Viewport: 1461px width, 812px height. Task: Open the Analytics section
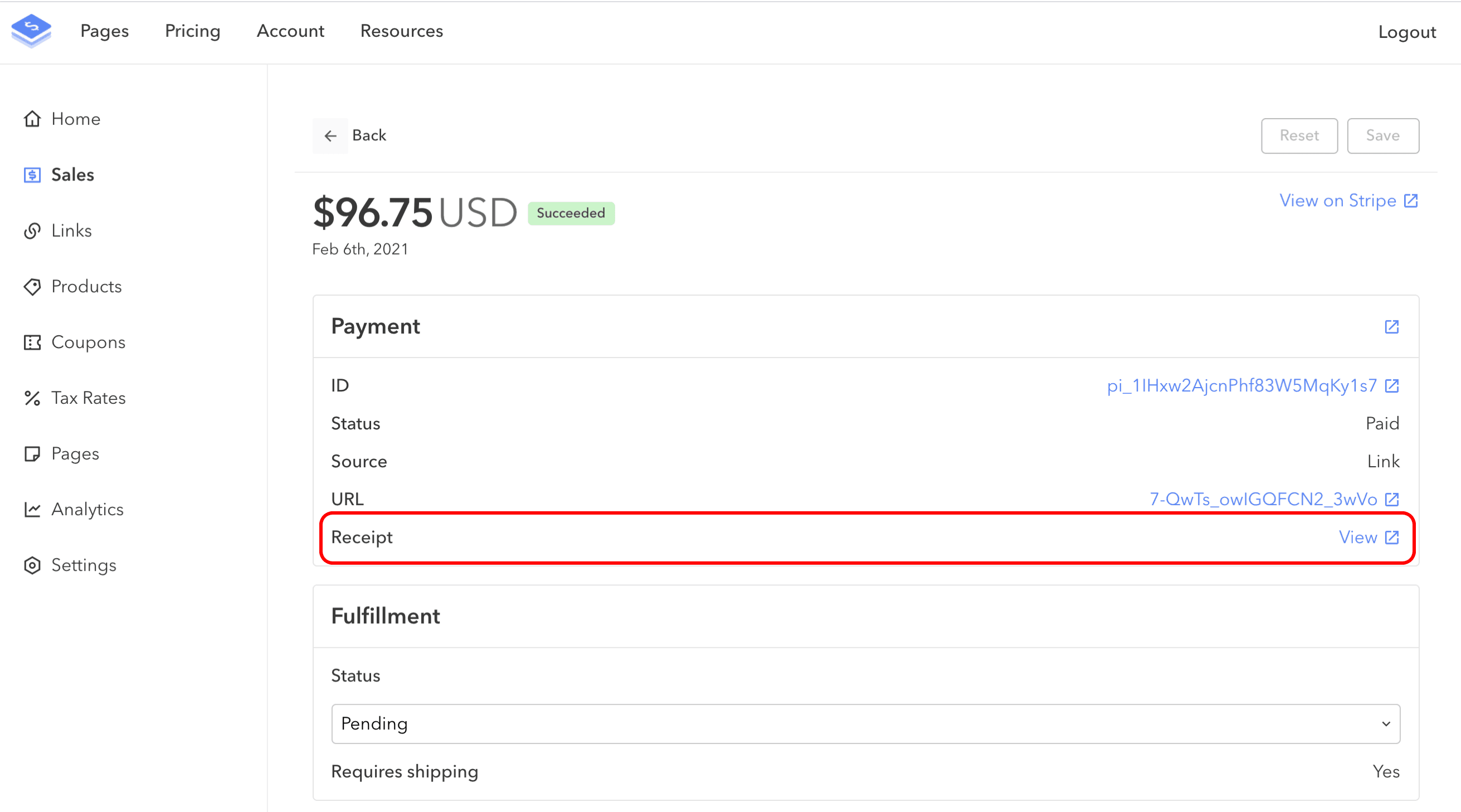[87, 509]
